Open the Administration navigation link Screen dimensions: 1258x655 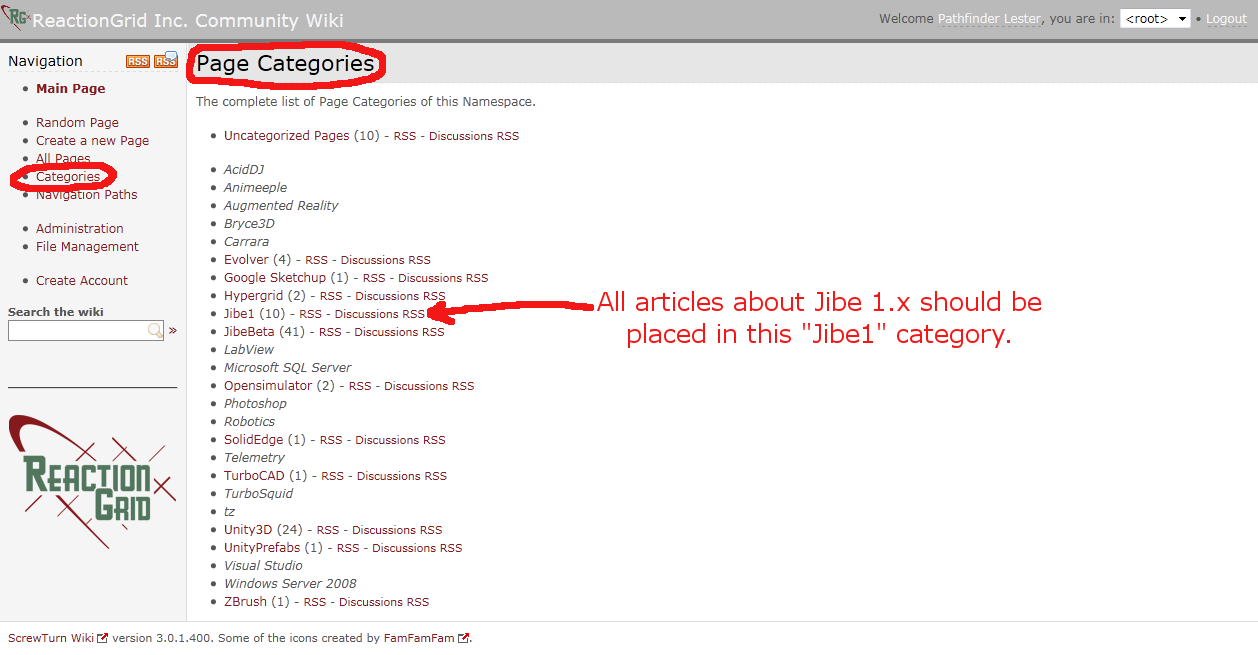80,229
